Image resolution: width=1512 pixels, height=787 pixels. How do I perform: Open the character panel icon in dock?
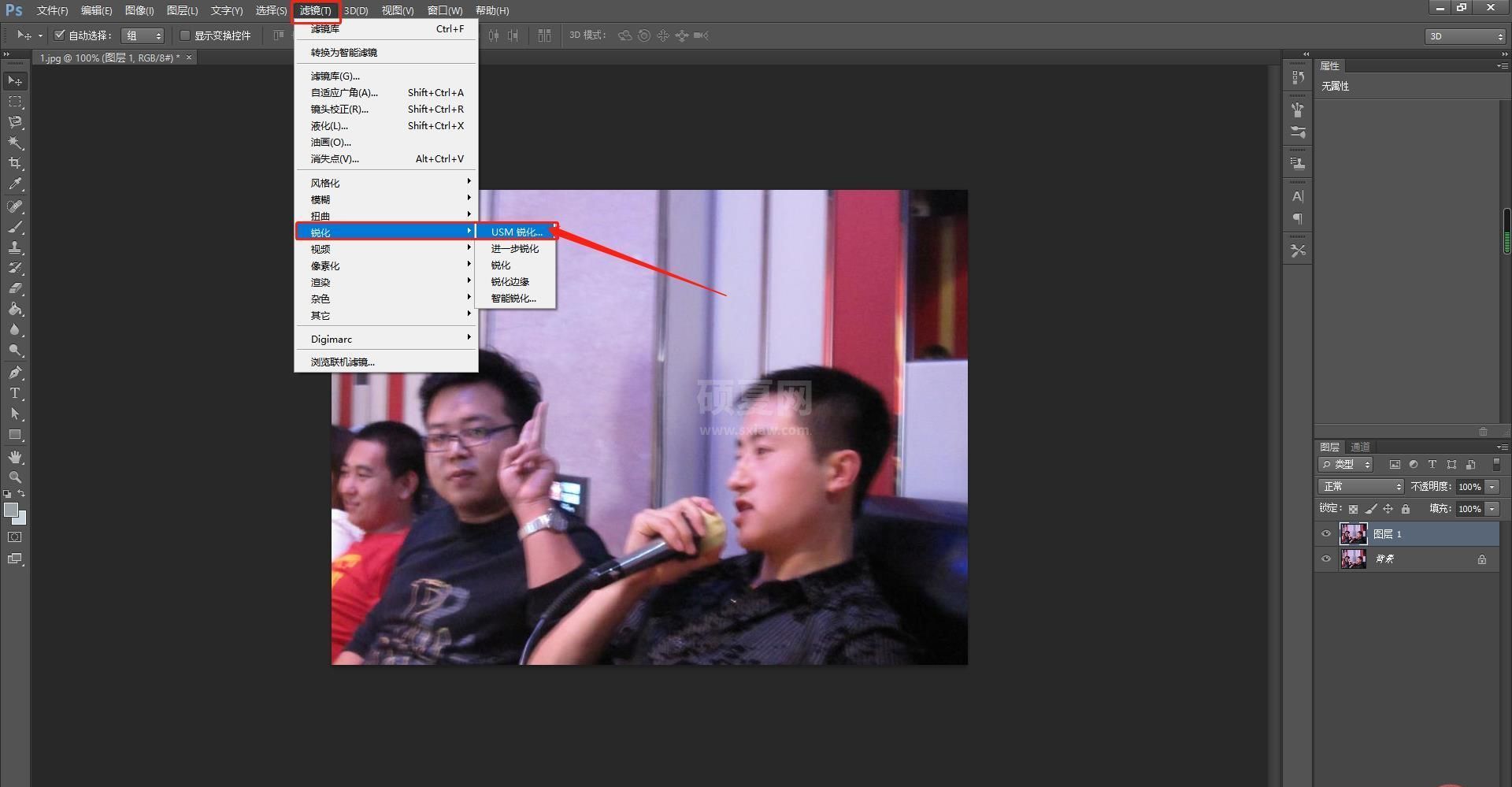click(1298, 196)
